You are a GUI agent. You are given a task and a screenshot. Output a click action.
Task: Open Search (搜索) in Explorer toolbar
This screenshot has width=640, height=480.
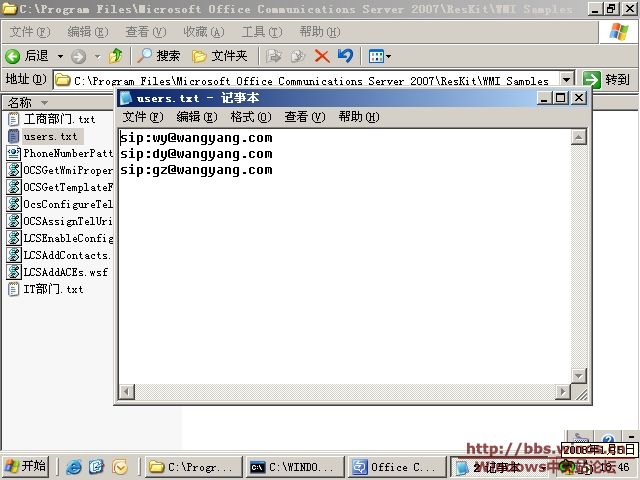[159, 56]
